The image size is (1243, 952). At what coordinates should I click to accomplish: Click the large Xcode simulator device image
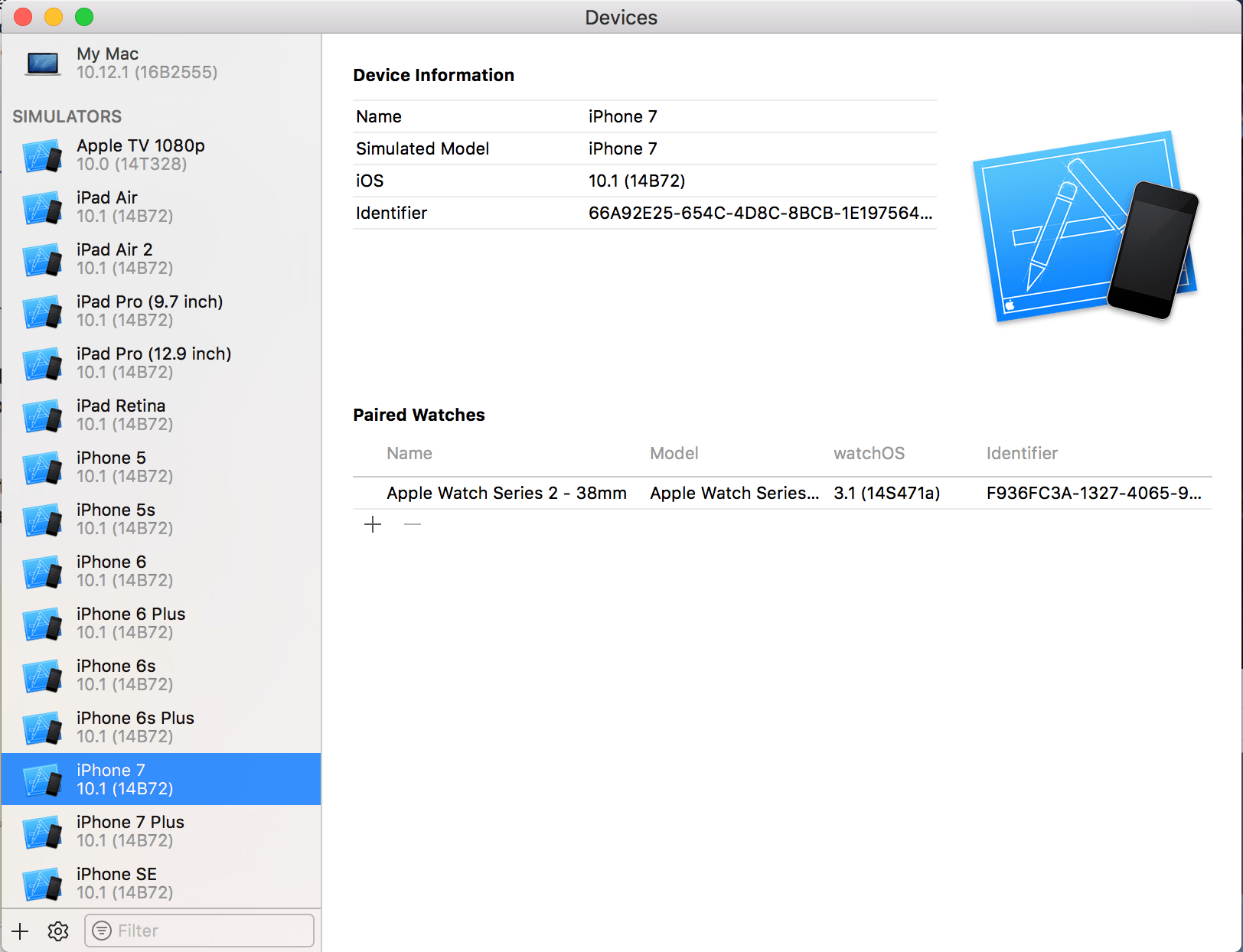click(1085, 227)
